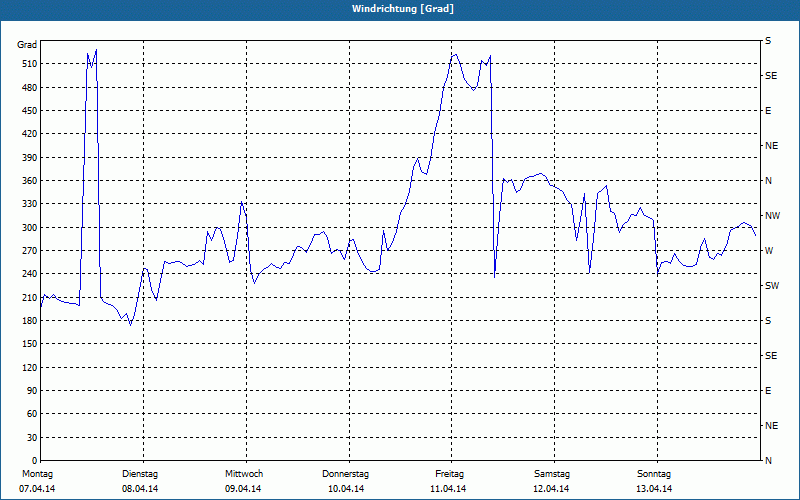Click the Montag day label
The height and width of the screenshot is (500, 800).
pos(37,474)
